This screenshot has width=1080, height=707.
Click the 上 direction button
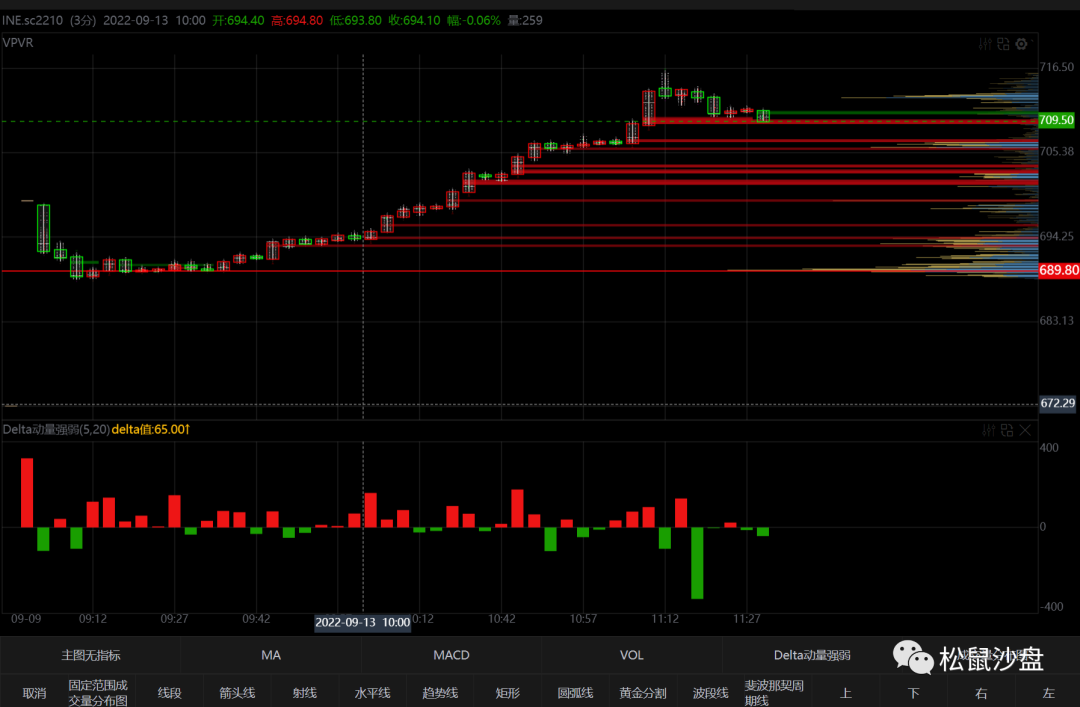point(846,693)
